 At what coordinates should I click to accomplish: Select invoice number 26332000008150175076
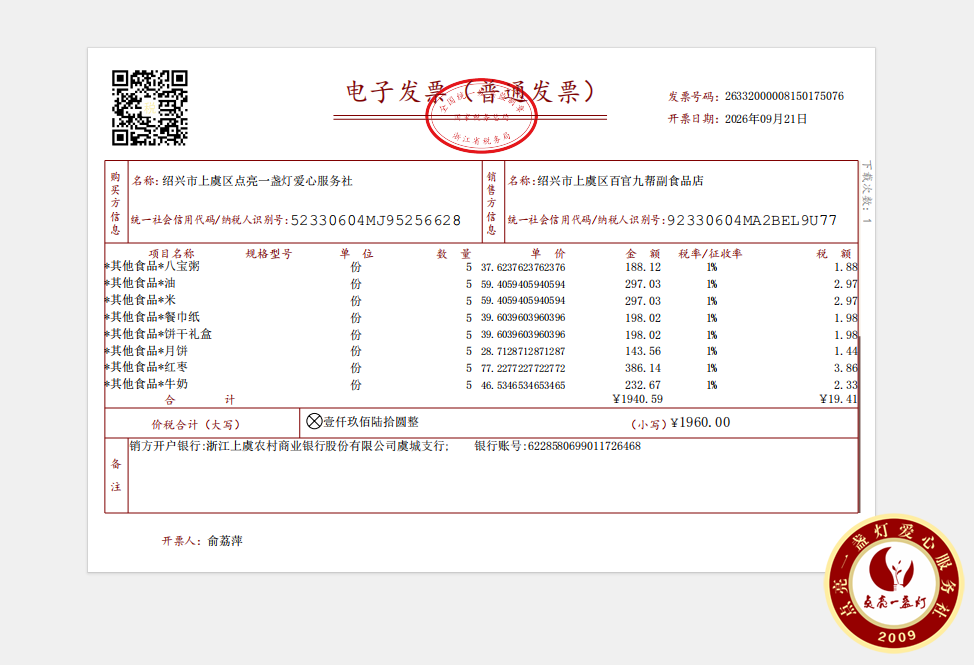point(784,96)
